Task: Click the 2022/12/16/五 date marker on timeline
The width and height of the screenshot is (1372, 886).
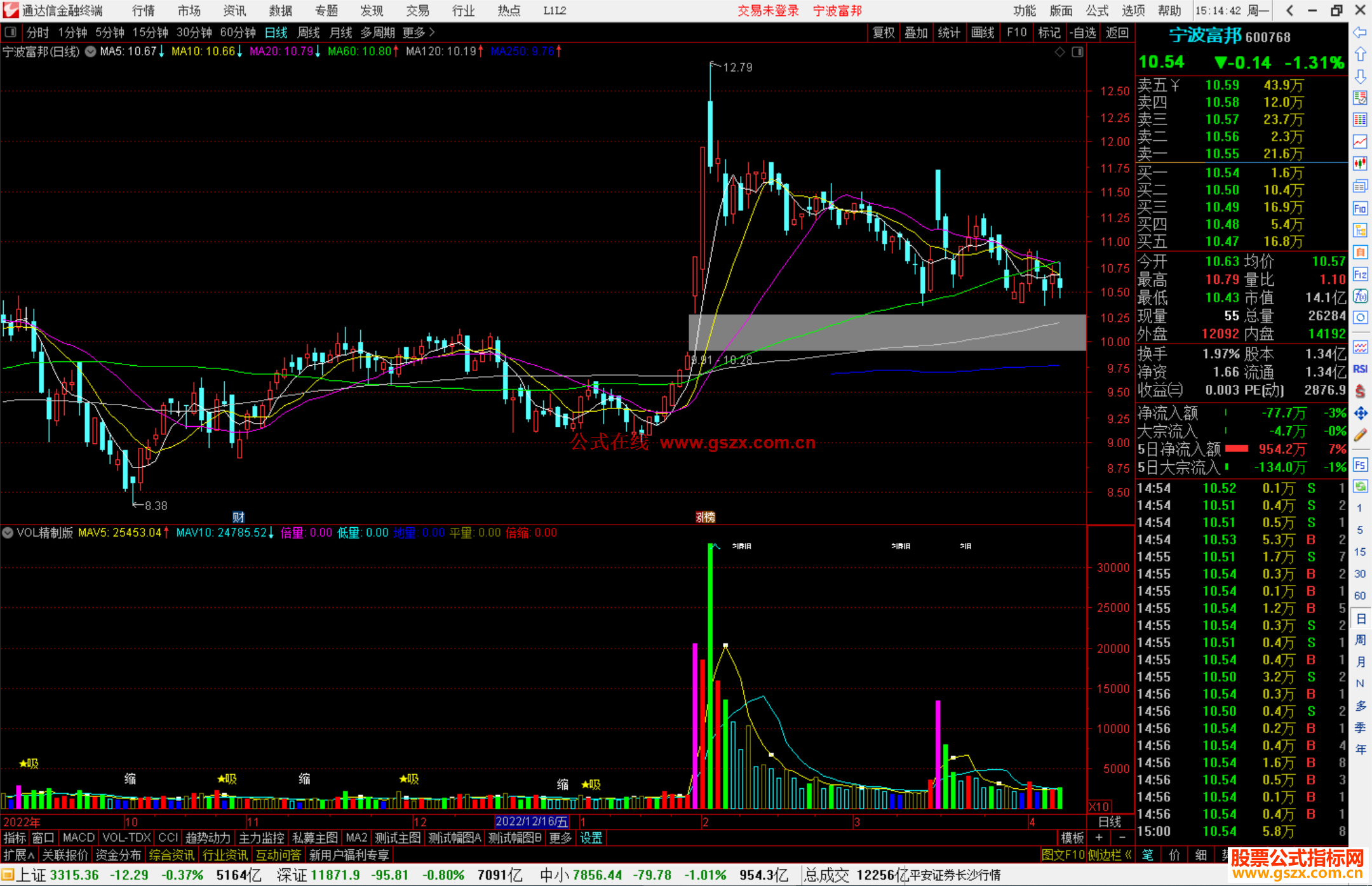Action: point(532,821)
